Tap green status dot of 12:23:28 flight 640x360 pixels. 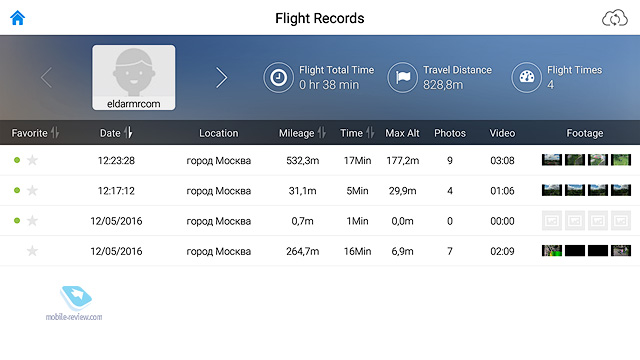tap(17, 160)
